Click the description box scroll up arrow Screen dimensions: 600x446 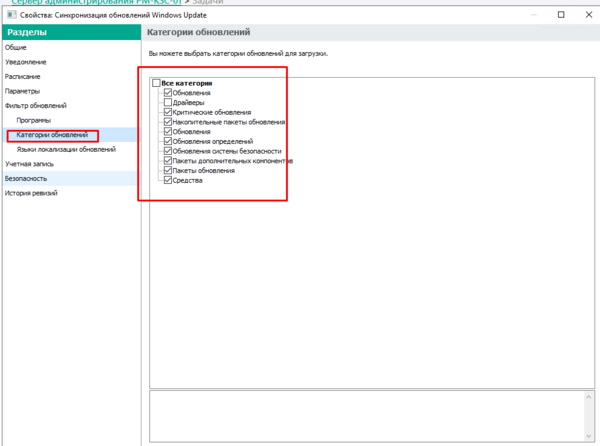tap(589, 397)
